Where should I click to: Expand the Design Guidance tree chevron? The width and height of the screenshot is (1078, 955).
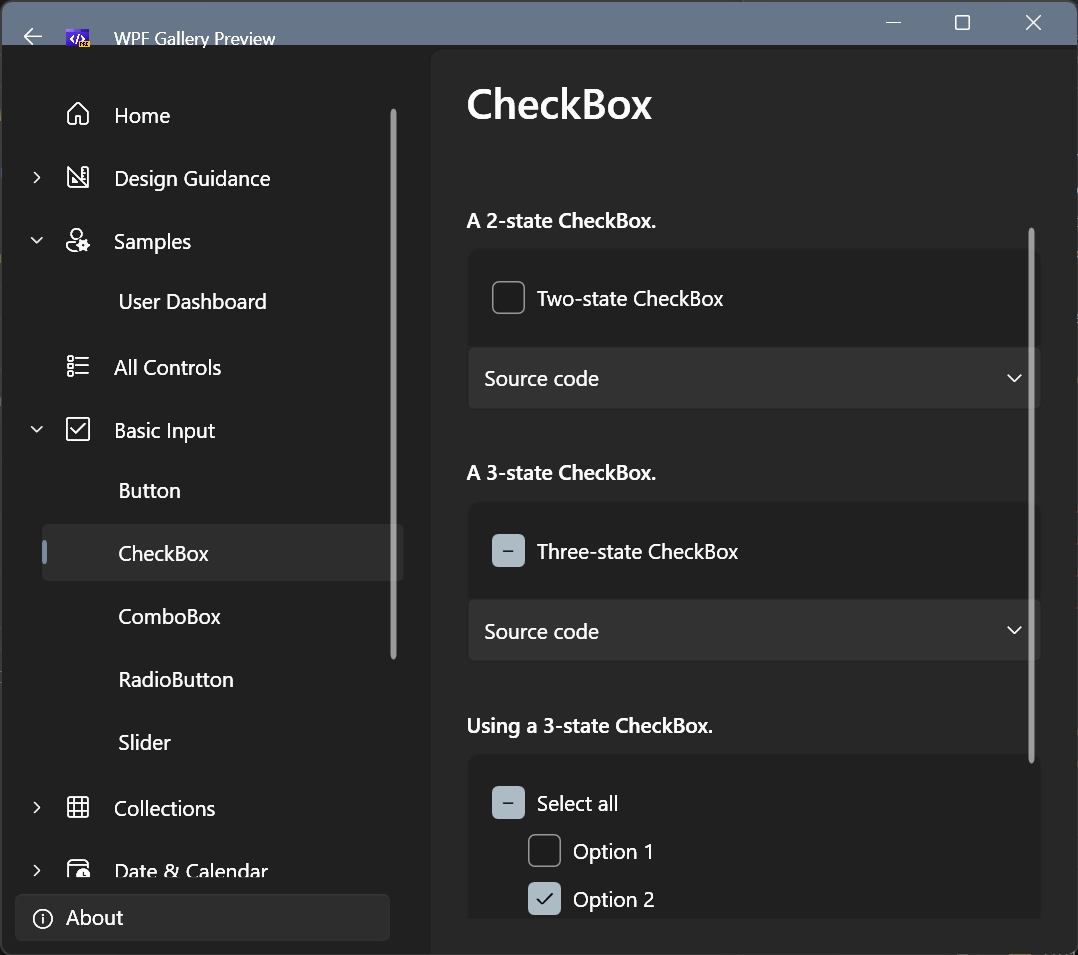pyautogui.click(x=37, y=178)
